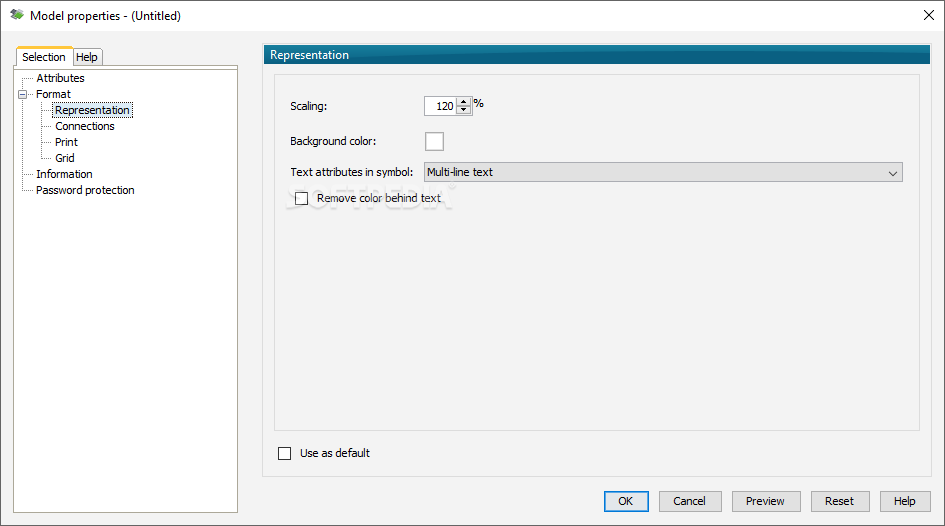Tick the Use as default checkbox
945x526 pixels.
(x=284, y=453)
